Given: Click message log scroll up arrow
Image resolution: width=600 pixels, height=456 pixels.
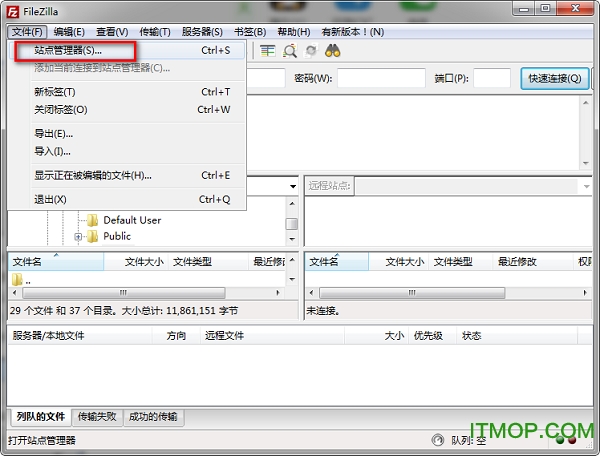Looking at the screenshot, I should point(586,103).
